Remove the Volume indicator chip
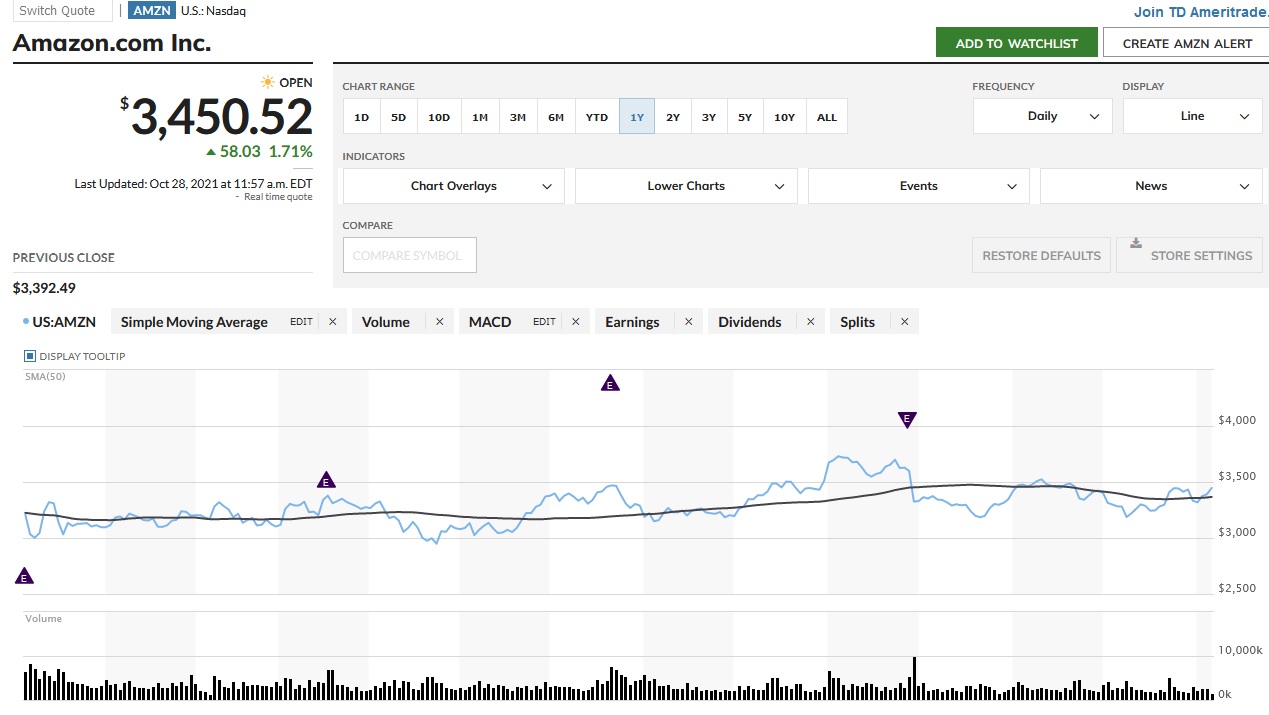Viewport: 1269px width, 715px height. pyautogui.click(x=439, y=322)
